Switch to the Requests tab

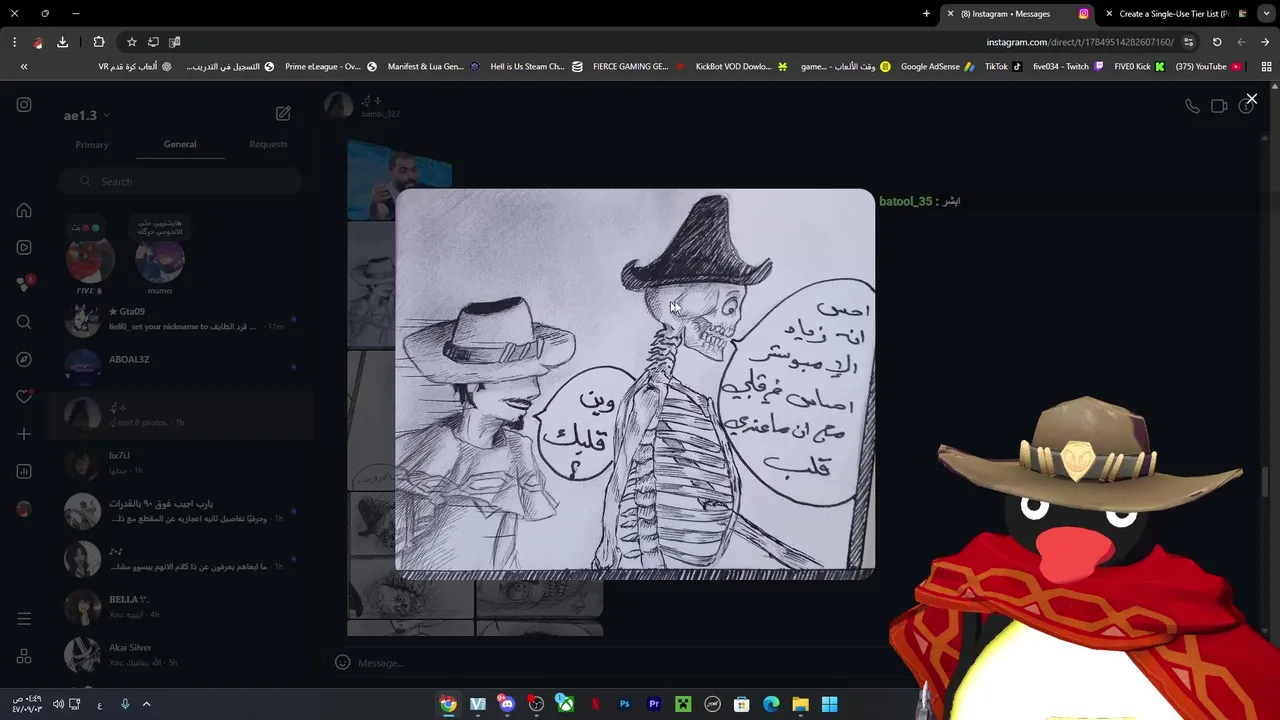[268, 144]
